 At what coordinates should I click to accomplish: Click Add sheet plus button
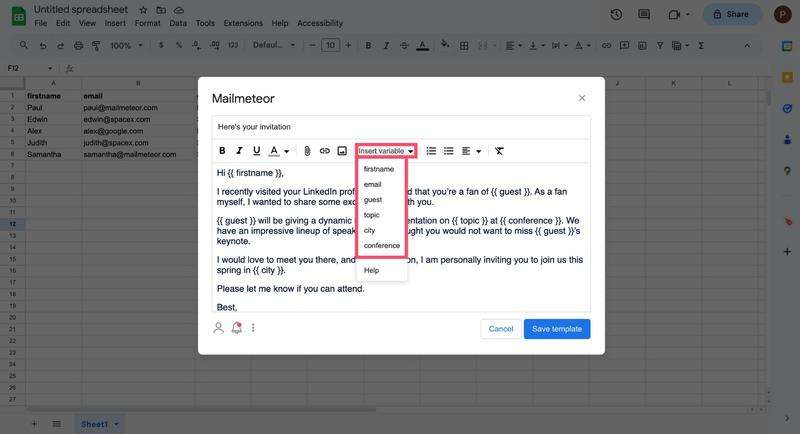(x=34, y=424)
